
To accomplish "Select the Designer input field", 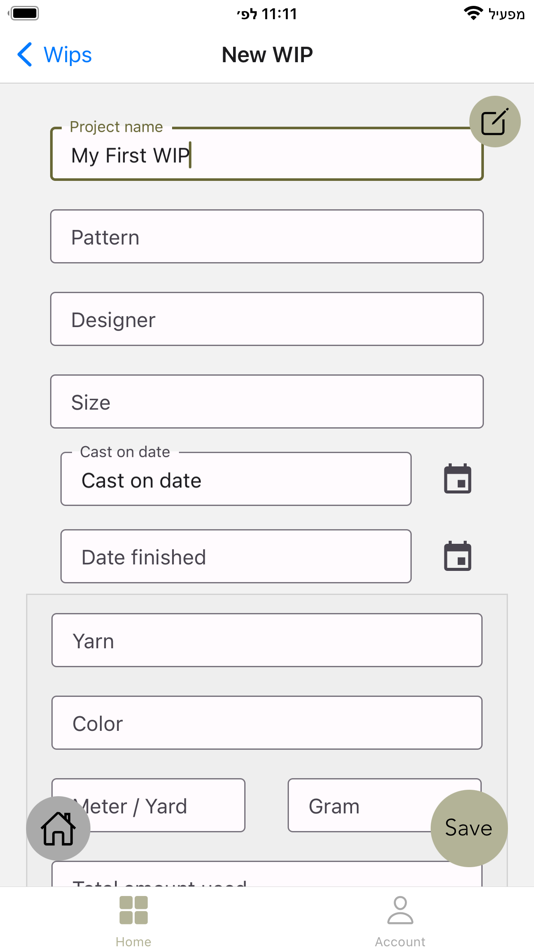I will pyautogui.click(x=267, y=319).
